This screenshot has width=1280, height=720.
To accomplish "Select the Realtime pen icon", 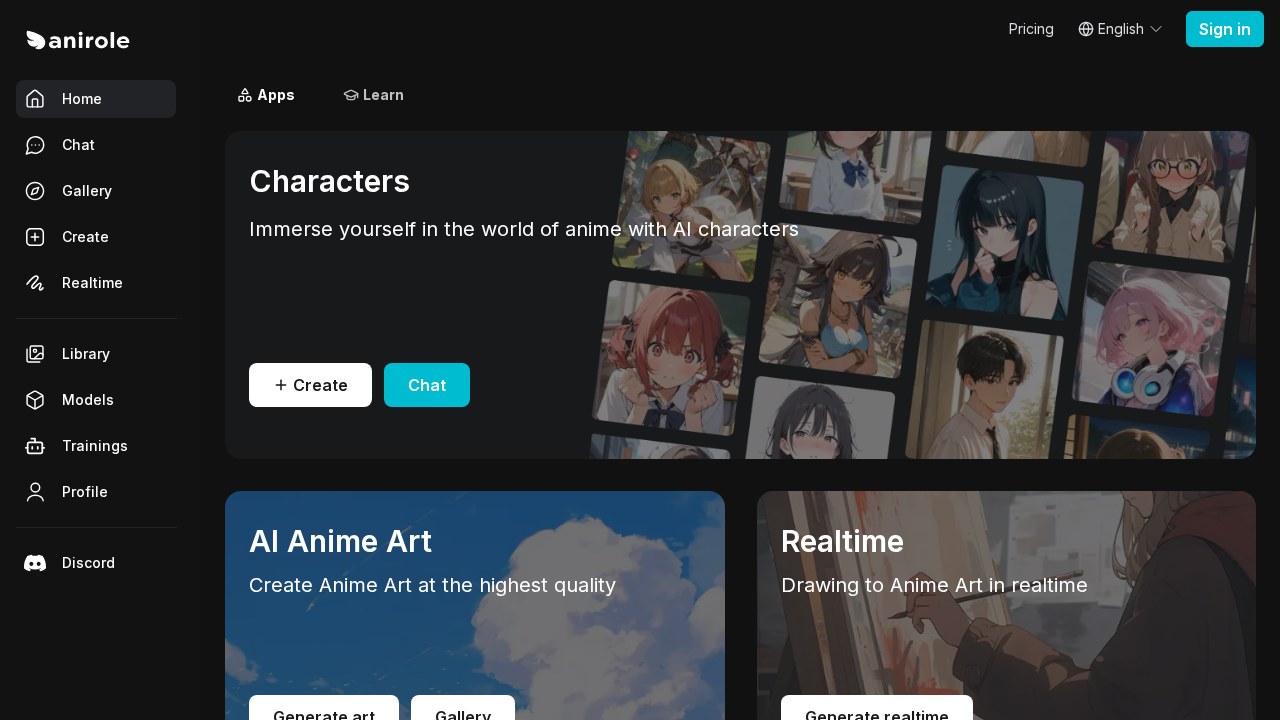I will point(34,283).
